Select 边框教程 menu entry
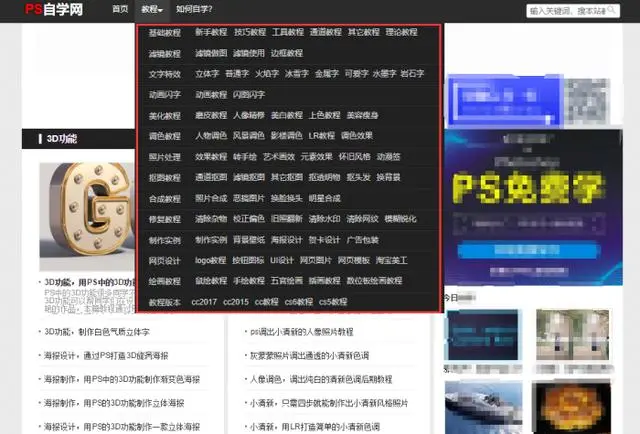The image size is (640, 434). pos(287,53)
